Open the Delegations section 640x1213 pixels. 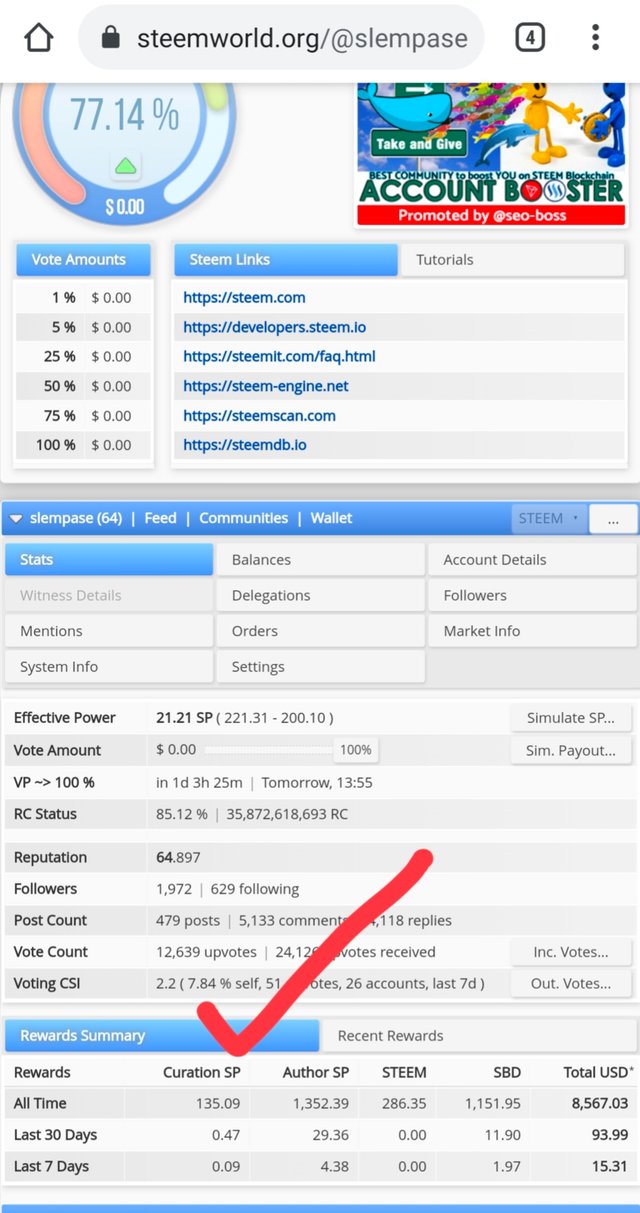320,596
